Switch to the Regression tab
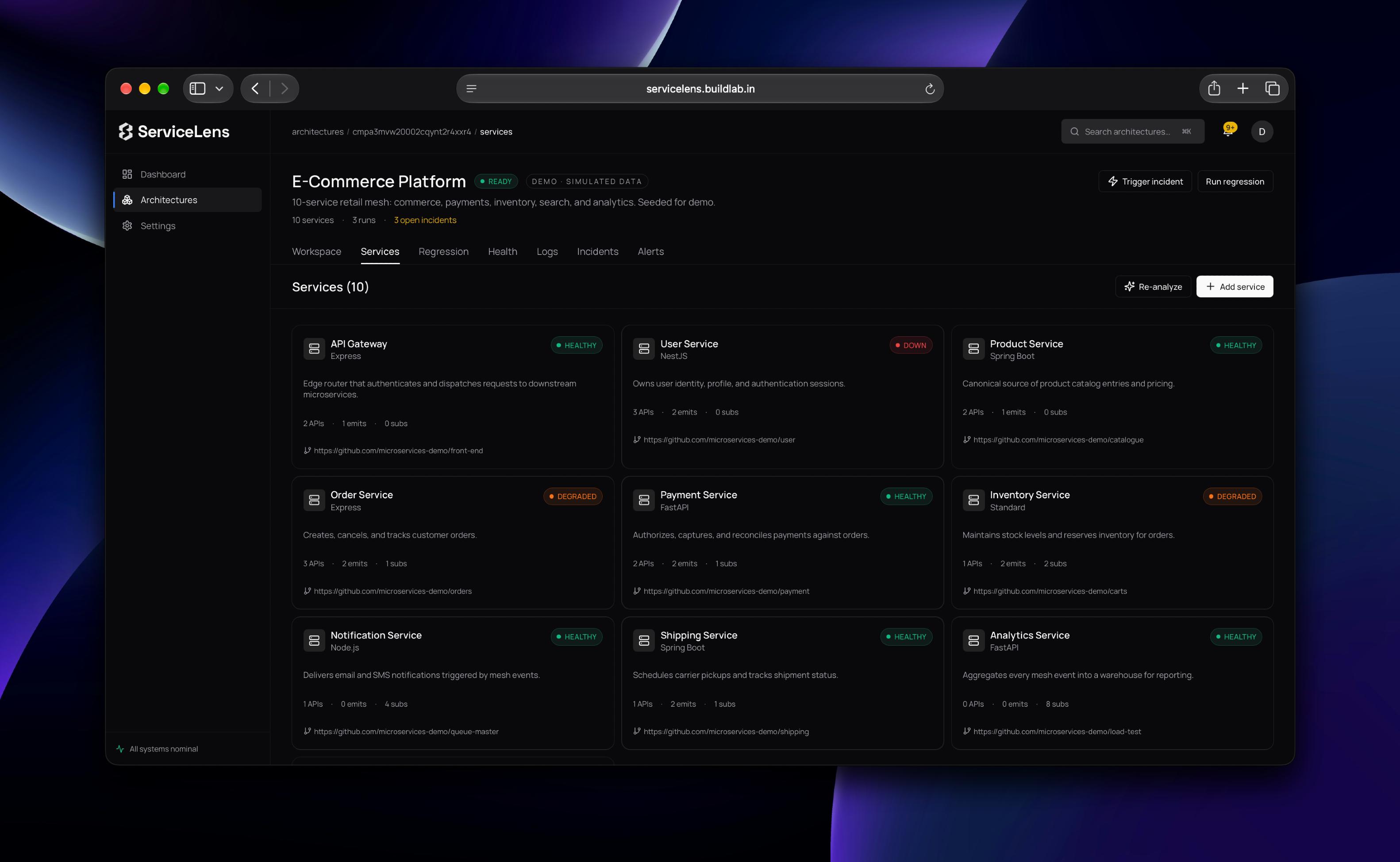Viewport: 1400px width, 862px height. tap(443, 251)
